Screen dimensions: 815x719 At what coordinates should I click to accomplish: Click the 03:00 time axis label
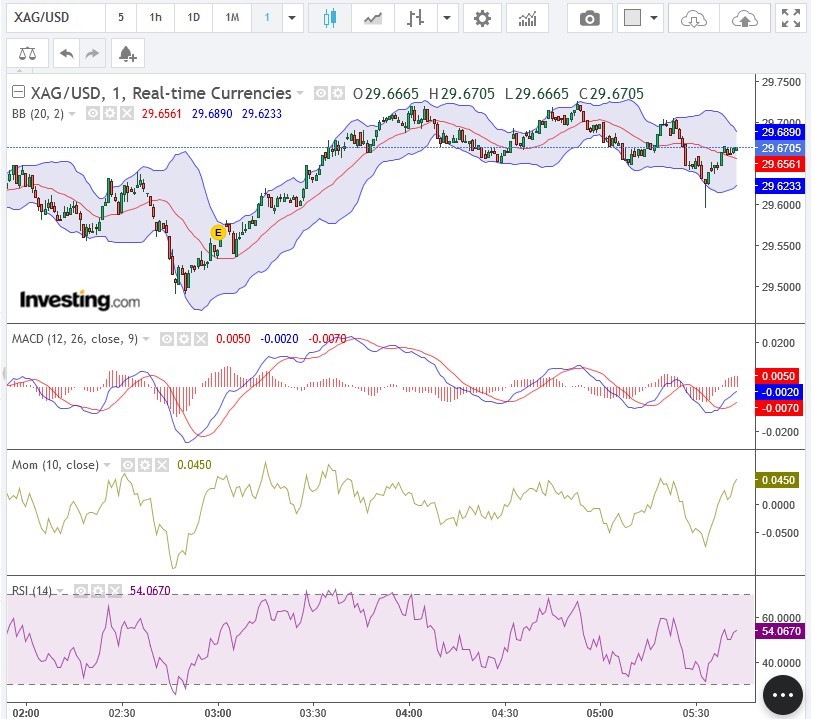(218, 712)
